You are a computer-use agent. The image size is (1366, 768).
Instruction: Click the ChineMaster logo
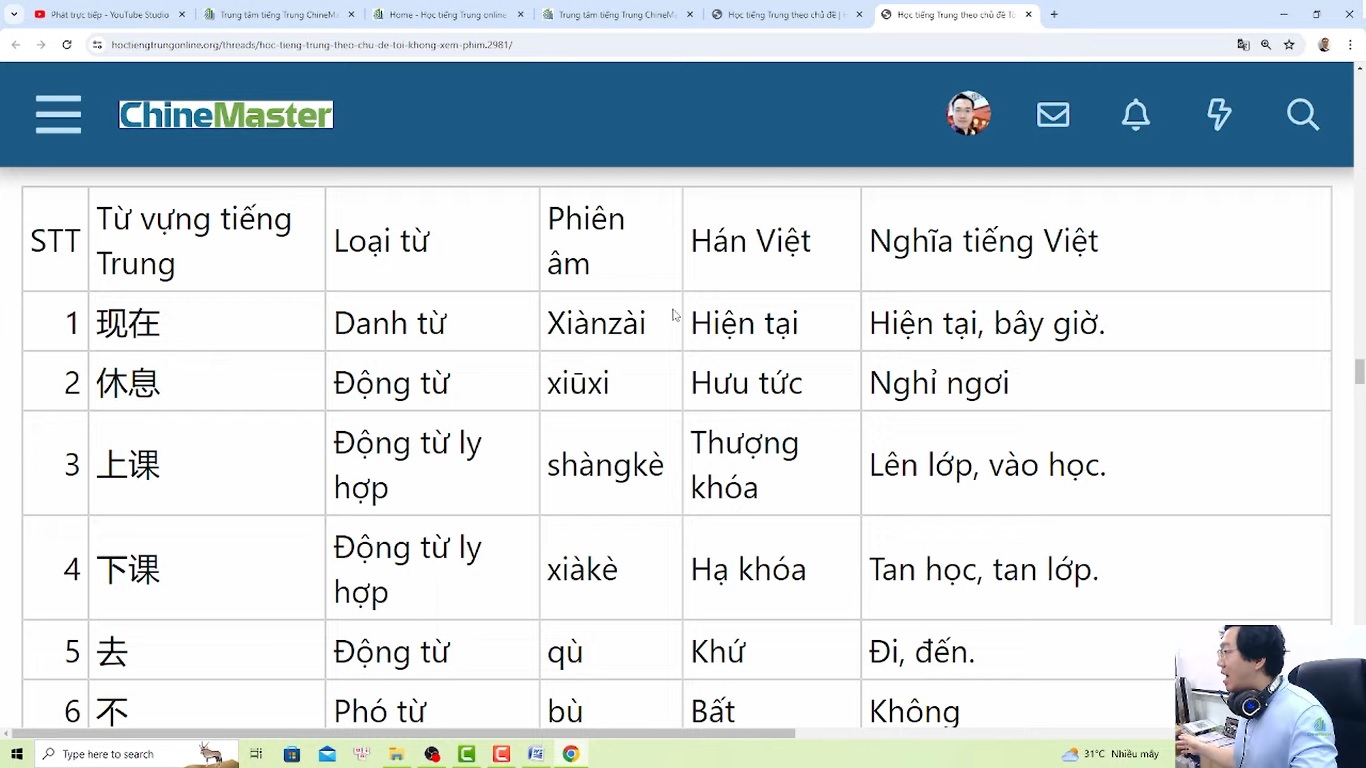coord(226,115)
